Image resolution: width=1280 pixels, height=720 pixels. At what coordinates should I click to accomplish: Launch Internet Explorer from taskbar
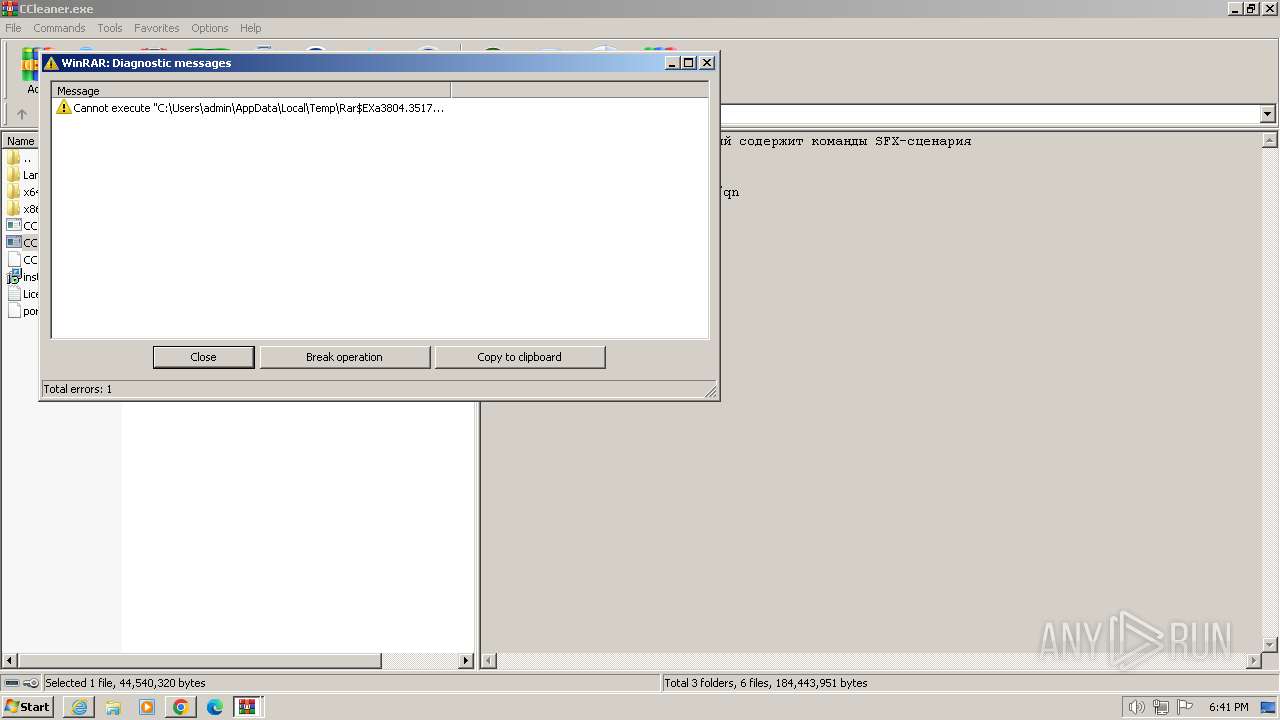click(x=79, y=707)
